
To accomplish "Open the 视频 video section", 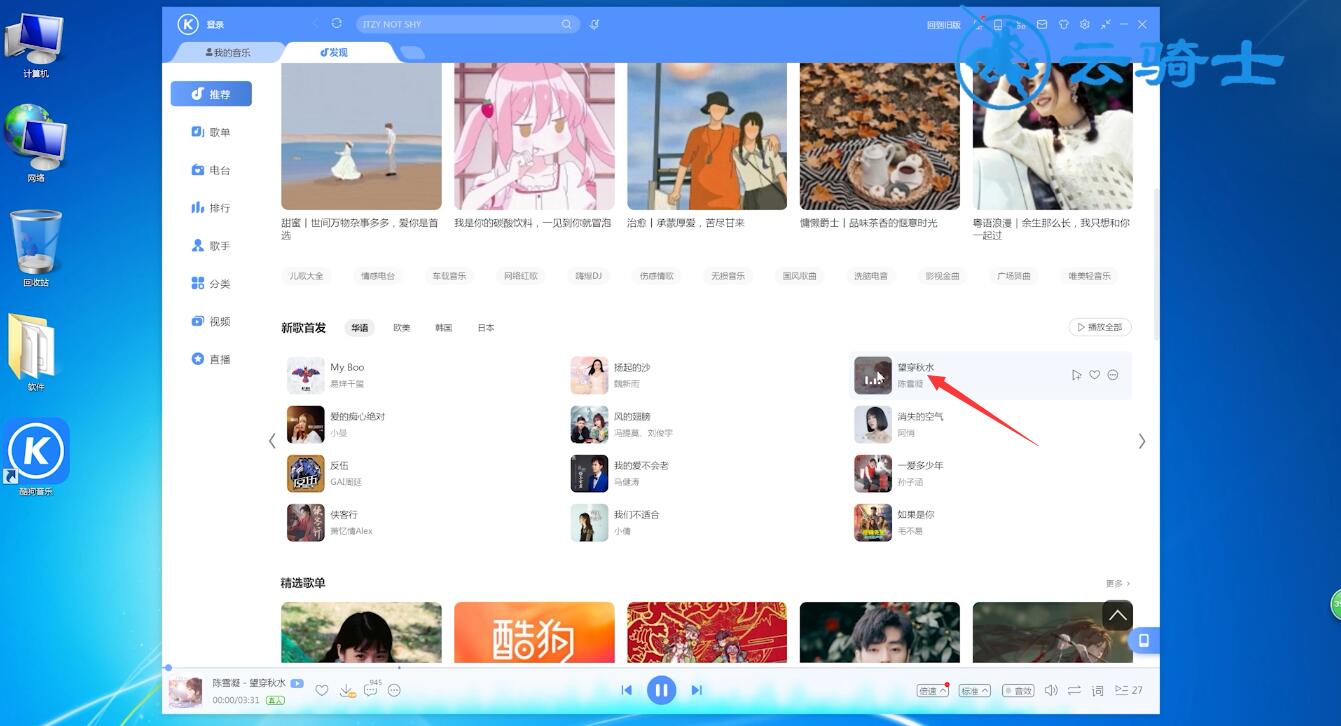I will point(211,322).
